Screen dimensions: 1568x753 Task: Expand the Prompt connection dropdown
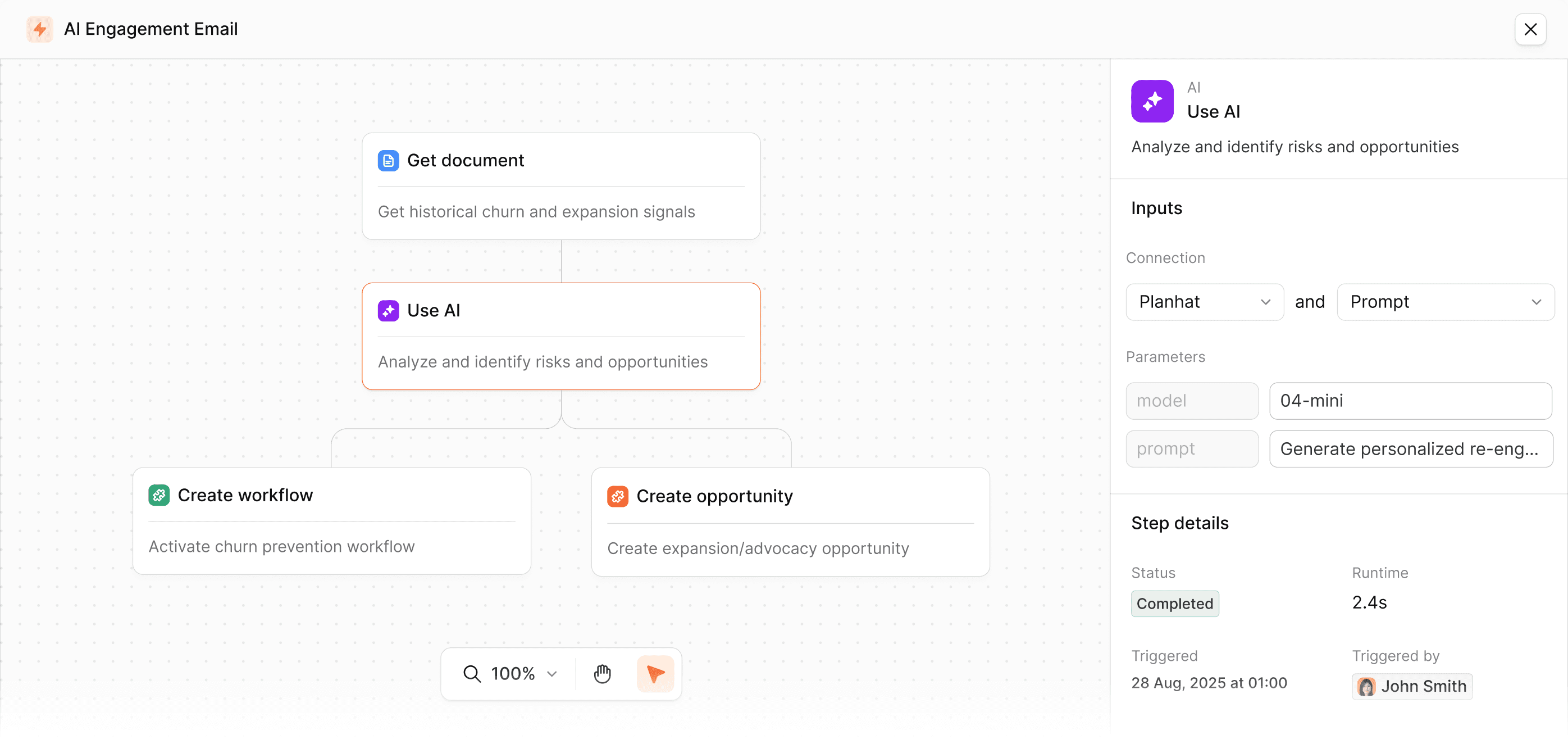click(1445, 302)
